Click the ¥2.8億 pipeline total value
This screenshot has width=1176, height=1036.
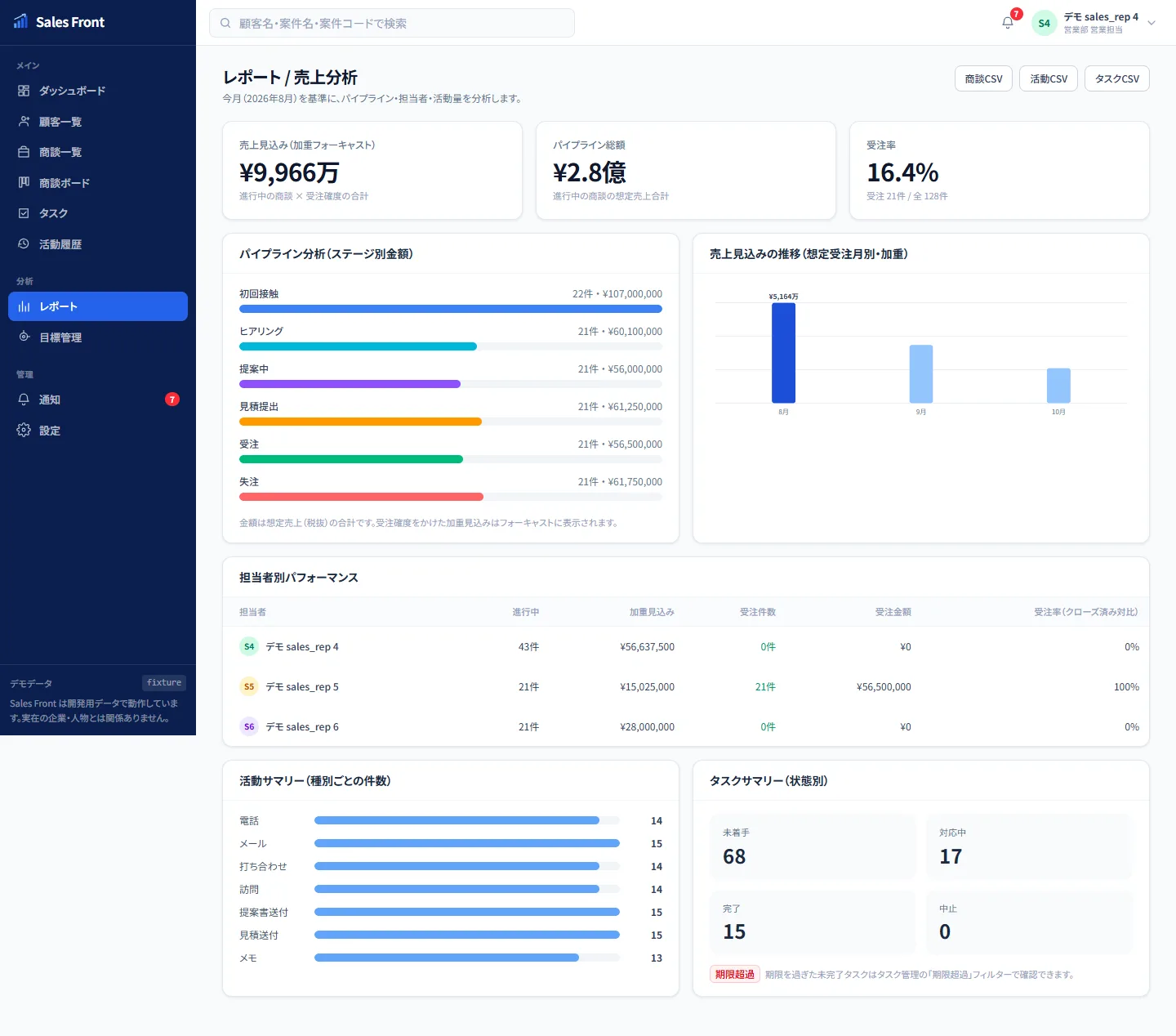pyautogui.click(x=590, y=172)
